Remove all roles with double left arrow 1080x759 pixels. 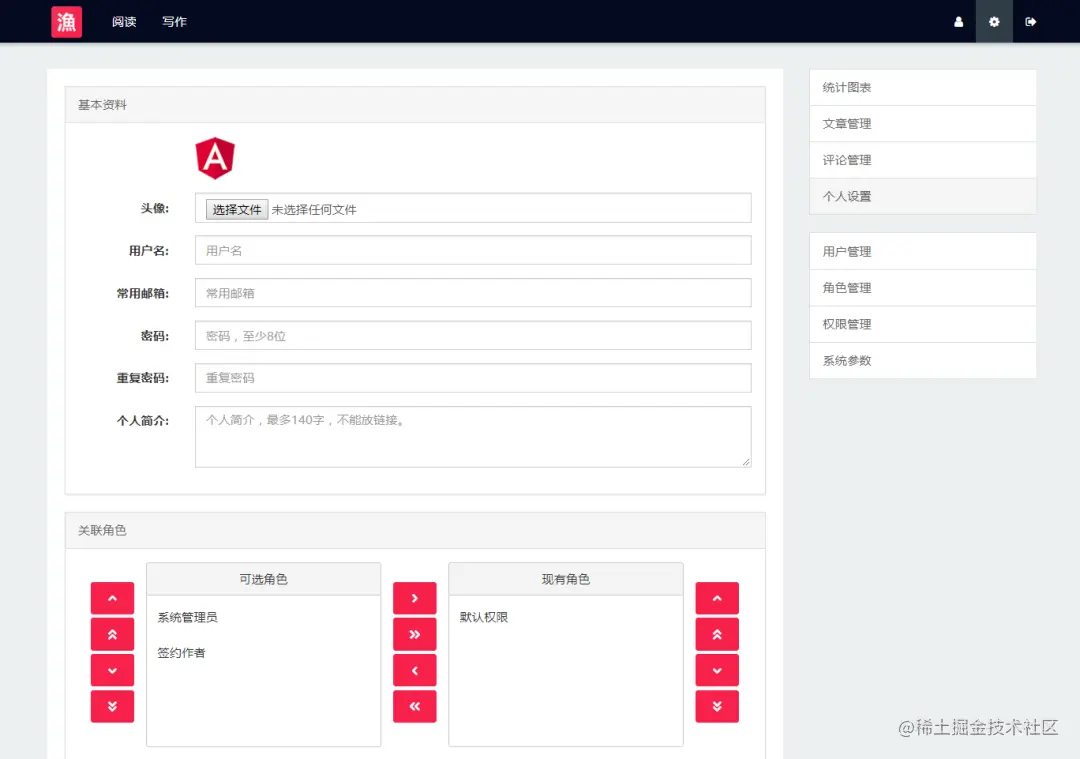coord(415,706)
